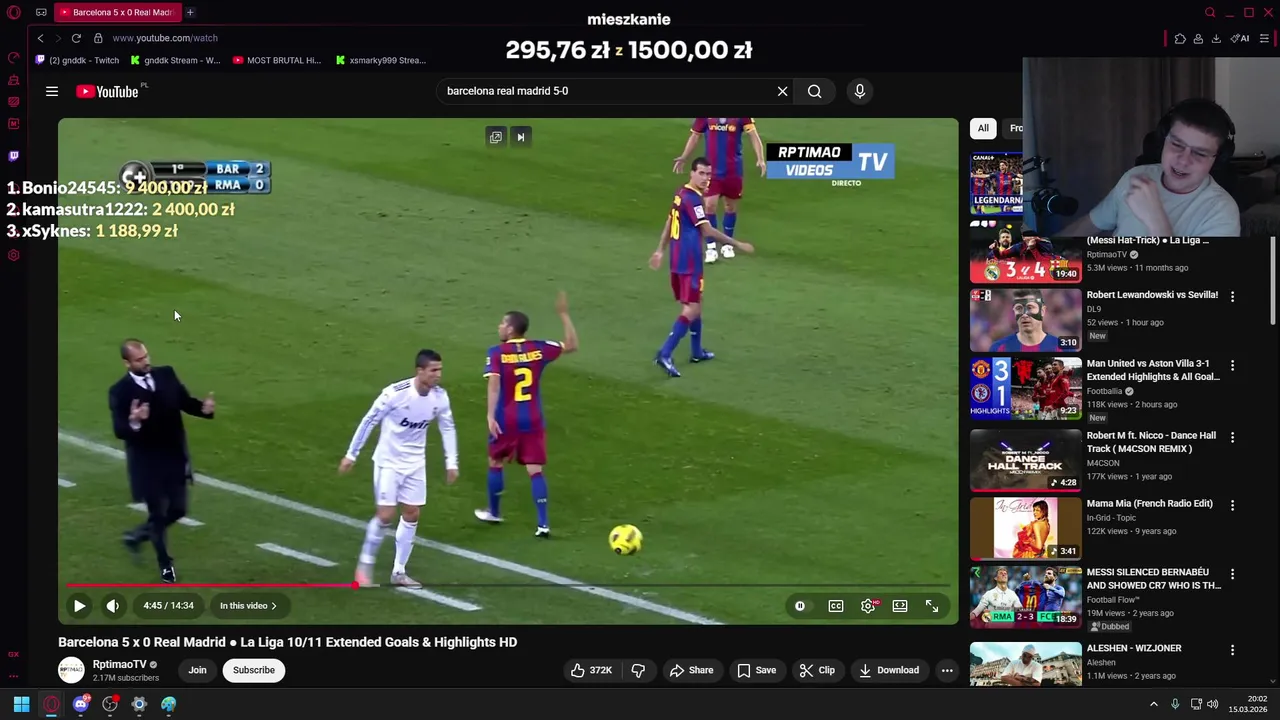1280x720 pixels.
Task: Create a Clip of the video
Action: click(817, 670)
